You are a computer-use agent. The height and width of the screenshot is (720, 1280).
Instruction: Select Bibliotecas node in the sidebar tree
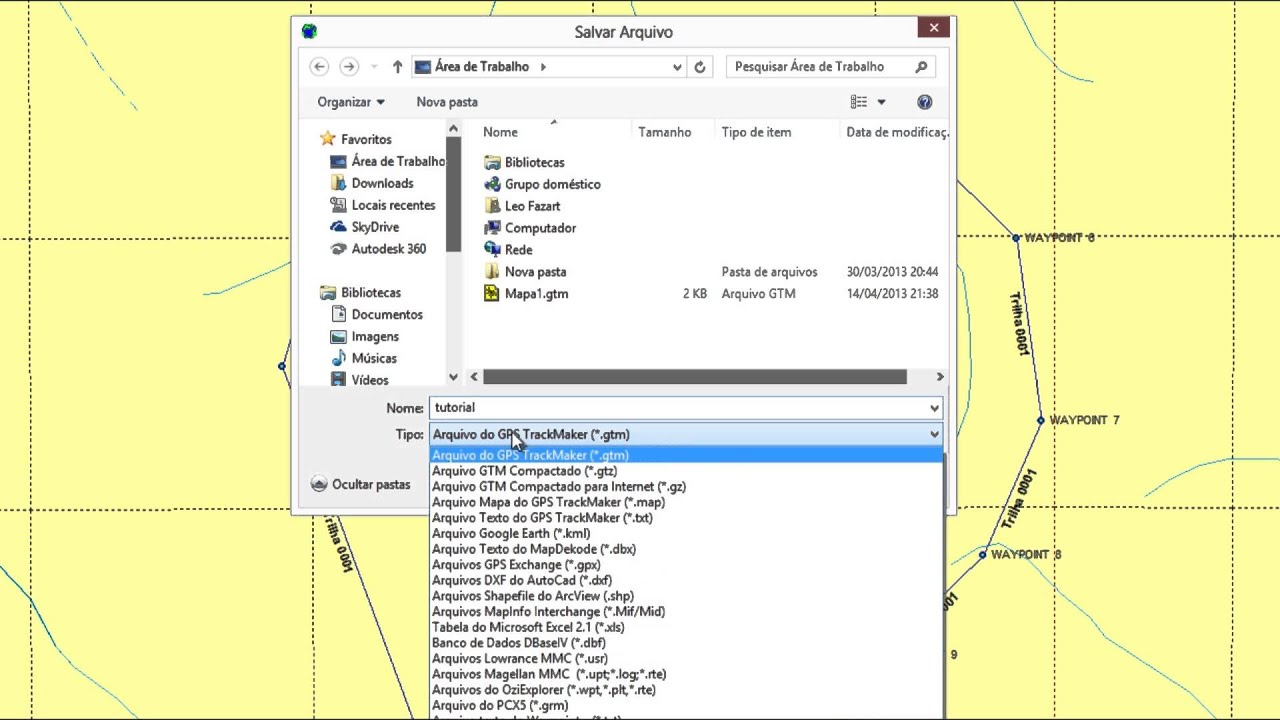point(371,293)
